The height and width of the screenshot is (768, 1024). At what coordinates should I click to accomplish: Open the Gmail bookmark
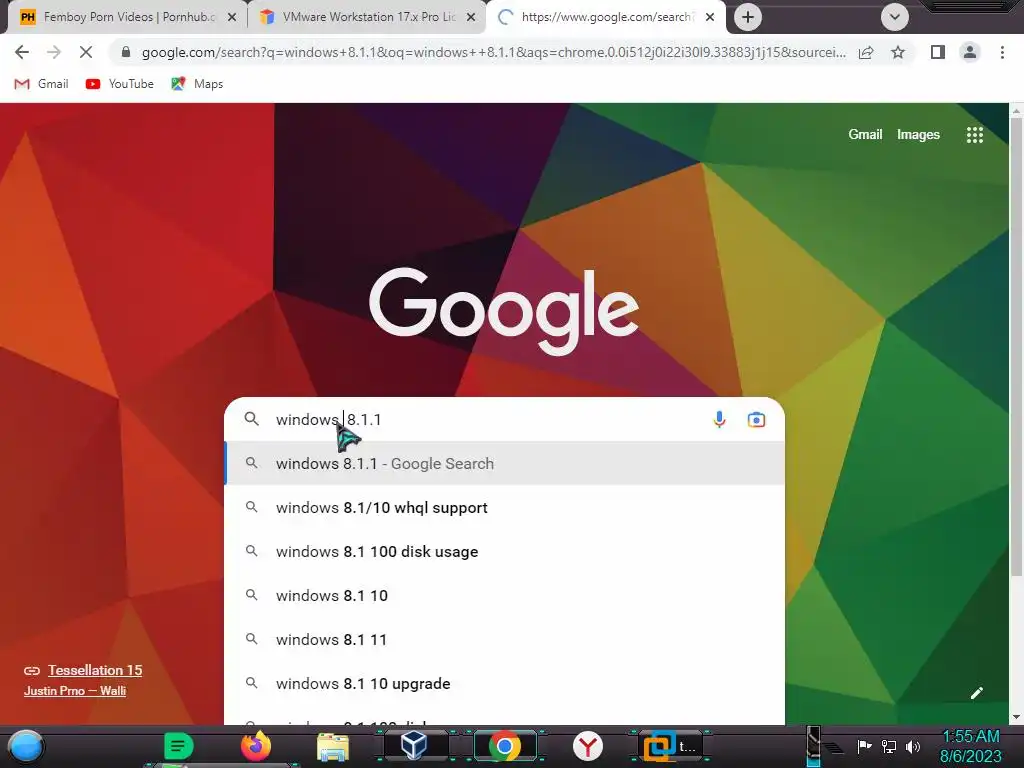click(41, 84)
